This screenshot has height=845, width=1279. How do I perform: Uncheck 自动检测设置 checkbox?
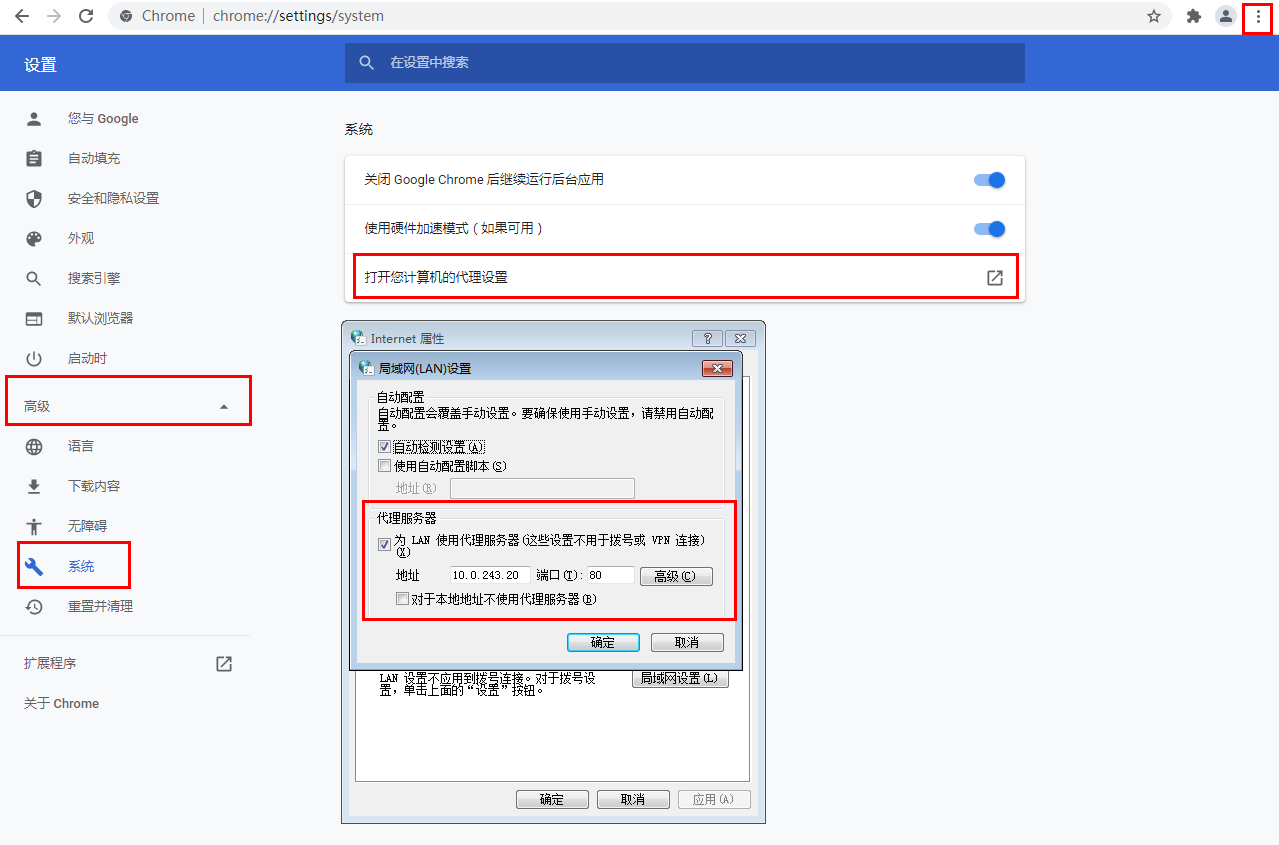(384, 447)
